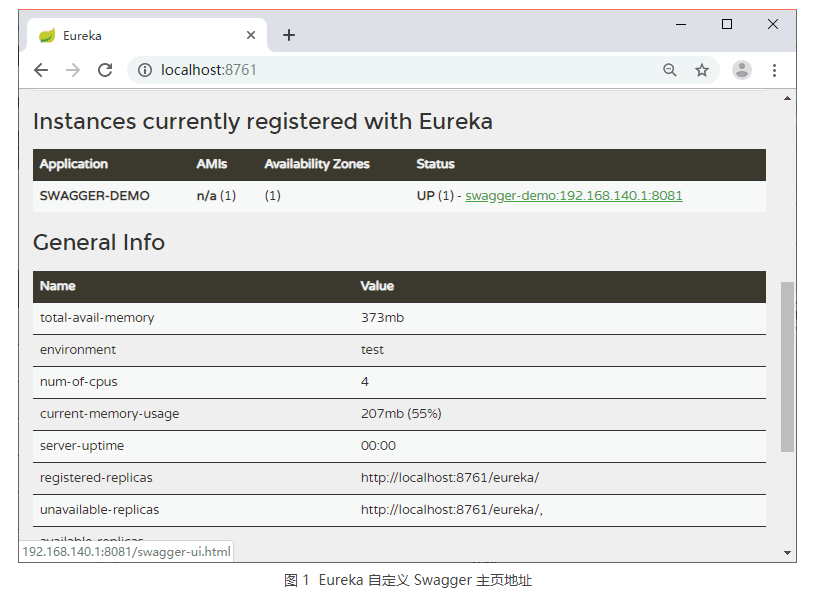Open the zoom magnifier icon in address bar
This screenshot has width=817, height=605.
[x=670, y=70]
